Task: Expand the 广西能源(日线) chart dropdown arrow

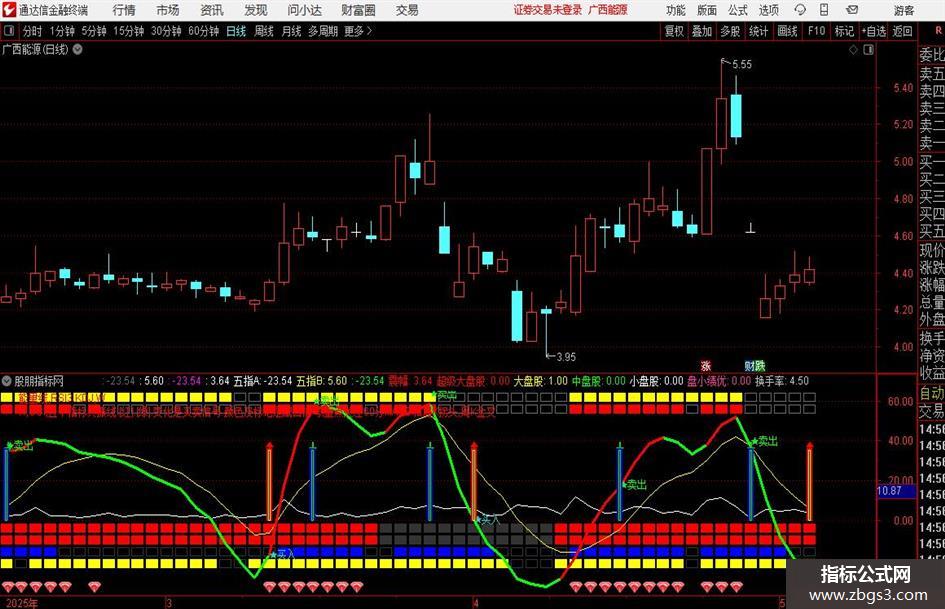Action: 78,50
